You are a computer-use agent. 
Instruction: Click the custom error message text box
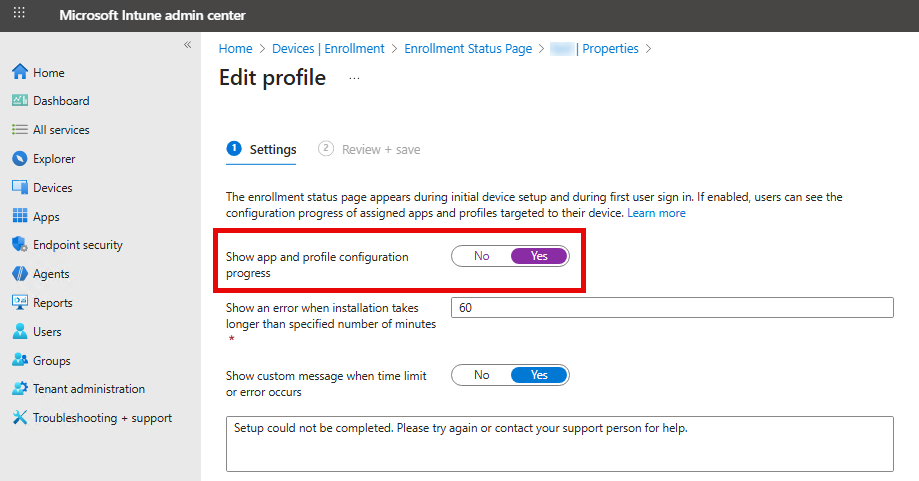click(560, 444)
